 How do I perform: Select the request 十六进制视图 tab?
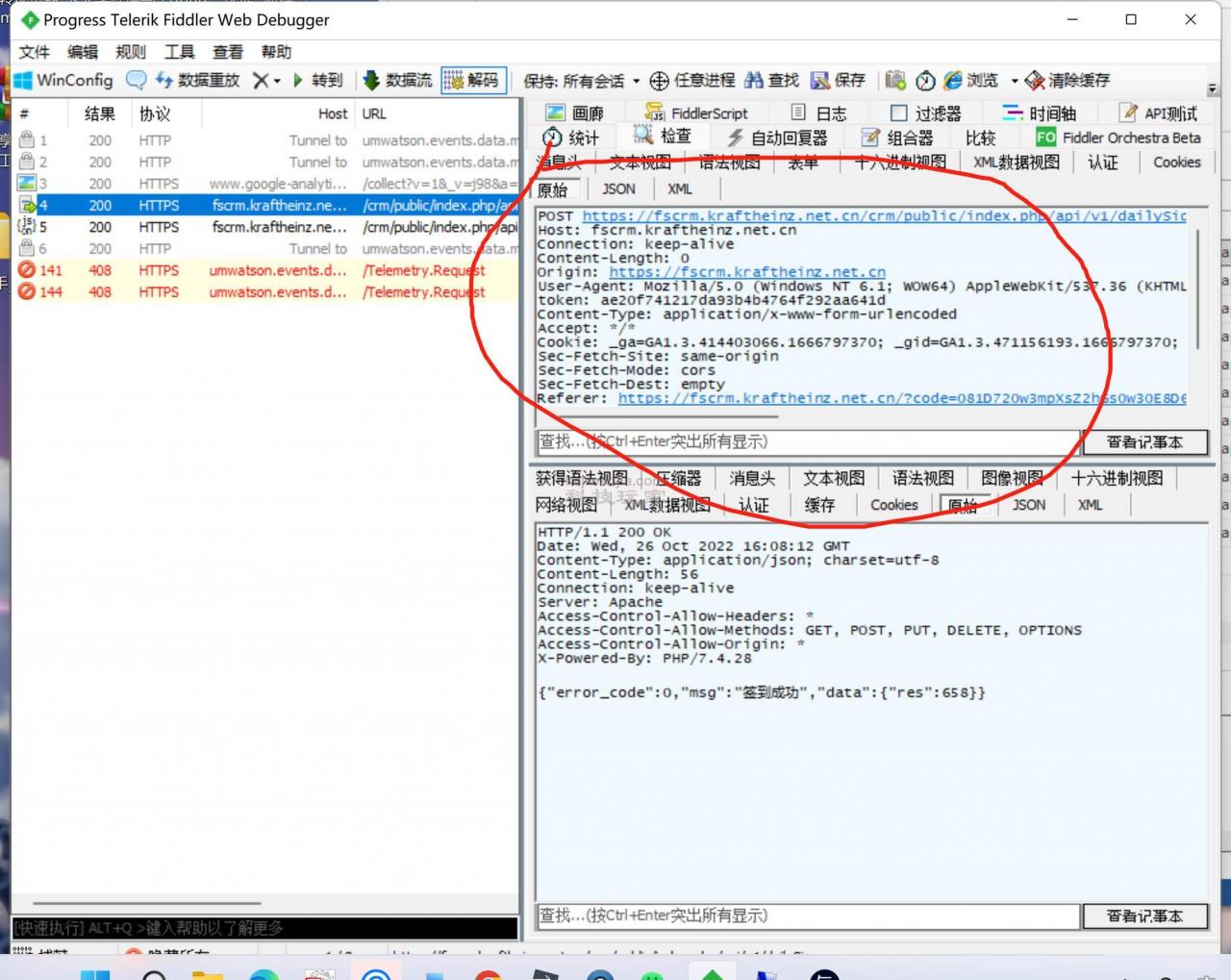tap(901, 163)
